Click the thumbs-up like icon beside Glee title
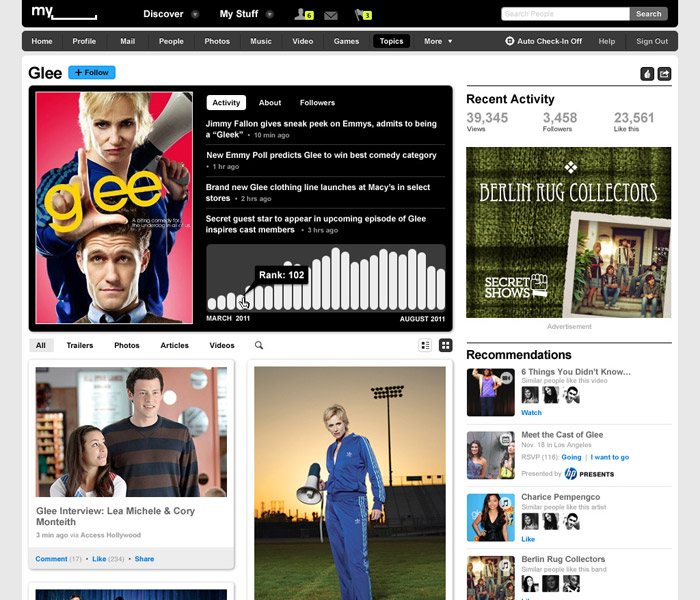 [x=647, y=74]
